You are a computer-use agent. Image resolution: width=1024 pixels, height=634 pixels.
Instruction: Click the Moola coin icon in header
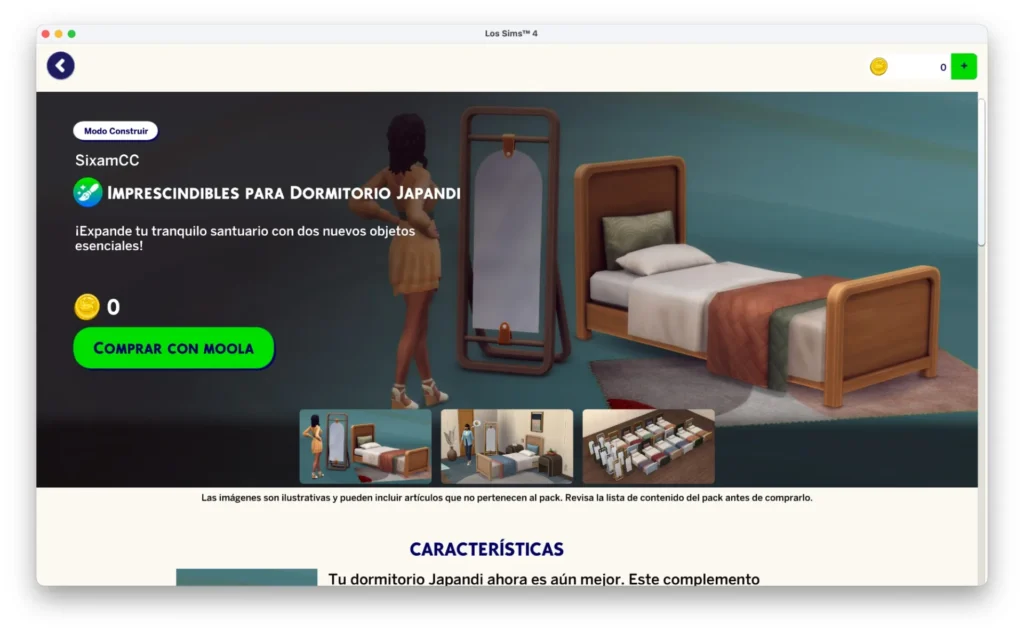(x=878, y=67)
